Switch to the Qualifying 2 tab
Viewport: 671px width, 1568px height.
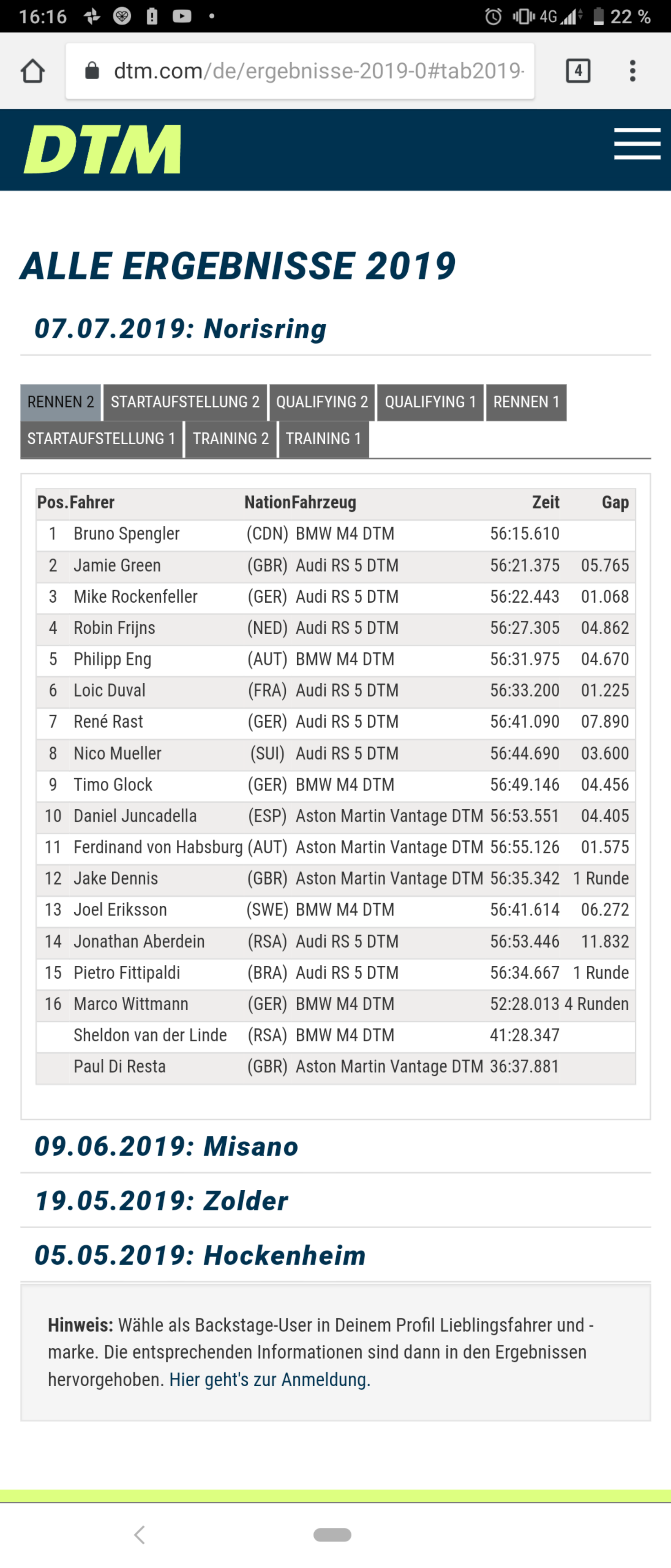322,402
